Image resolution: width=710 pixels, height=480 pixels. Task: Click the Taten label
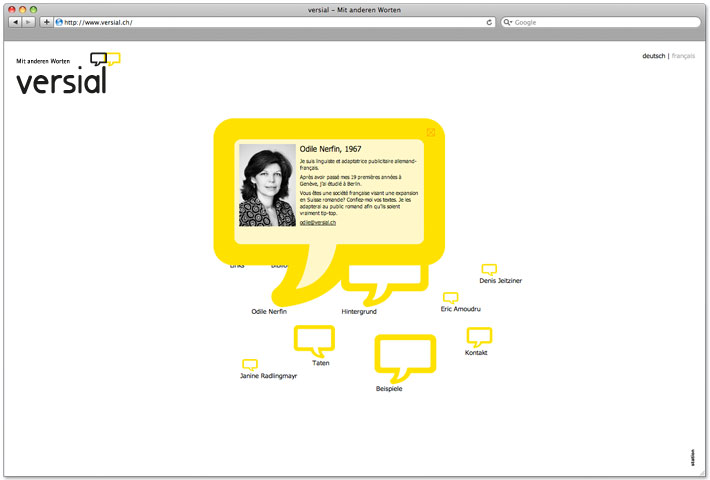[321, 363]
